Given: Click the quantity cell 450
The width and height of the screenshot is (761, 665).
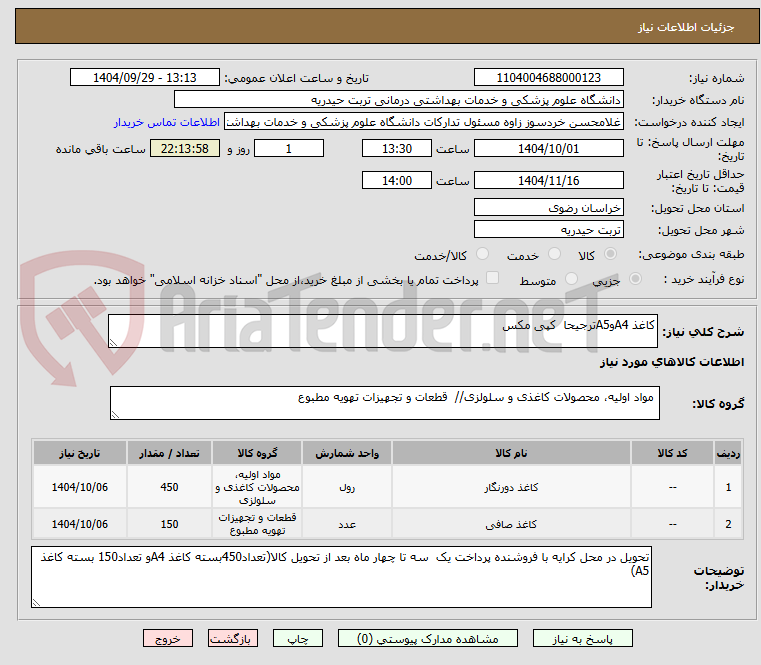Looking at the screenshot, I should tap(169, 487).
